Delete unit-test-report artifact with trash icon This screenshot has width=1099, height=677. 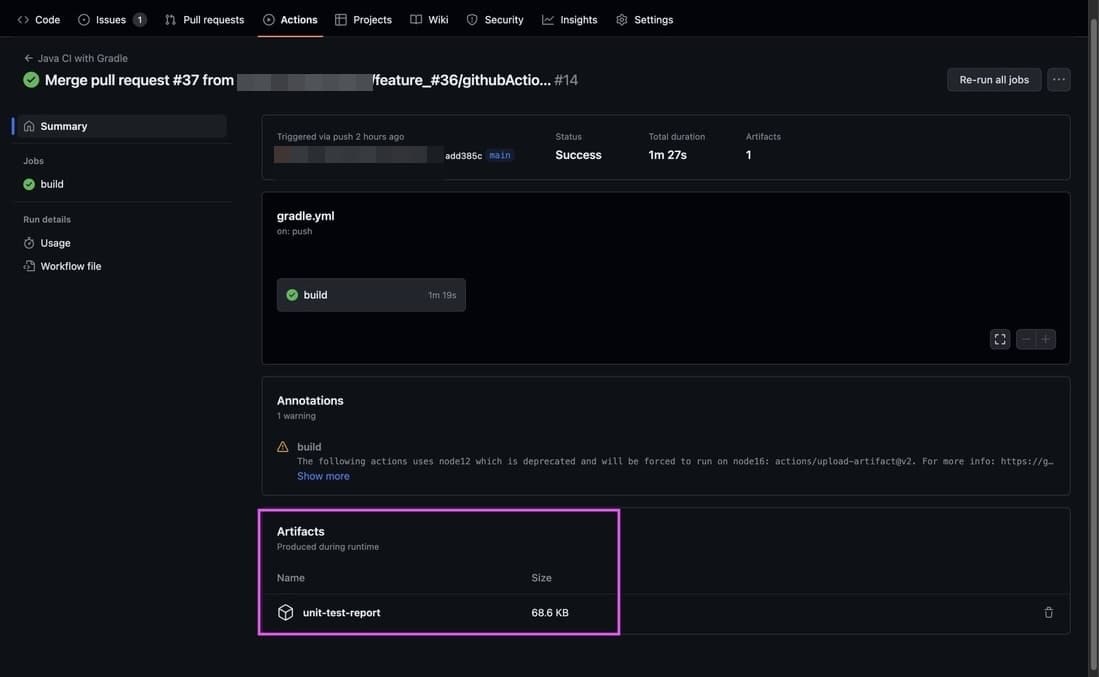[x=1049, y=613]
